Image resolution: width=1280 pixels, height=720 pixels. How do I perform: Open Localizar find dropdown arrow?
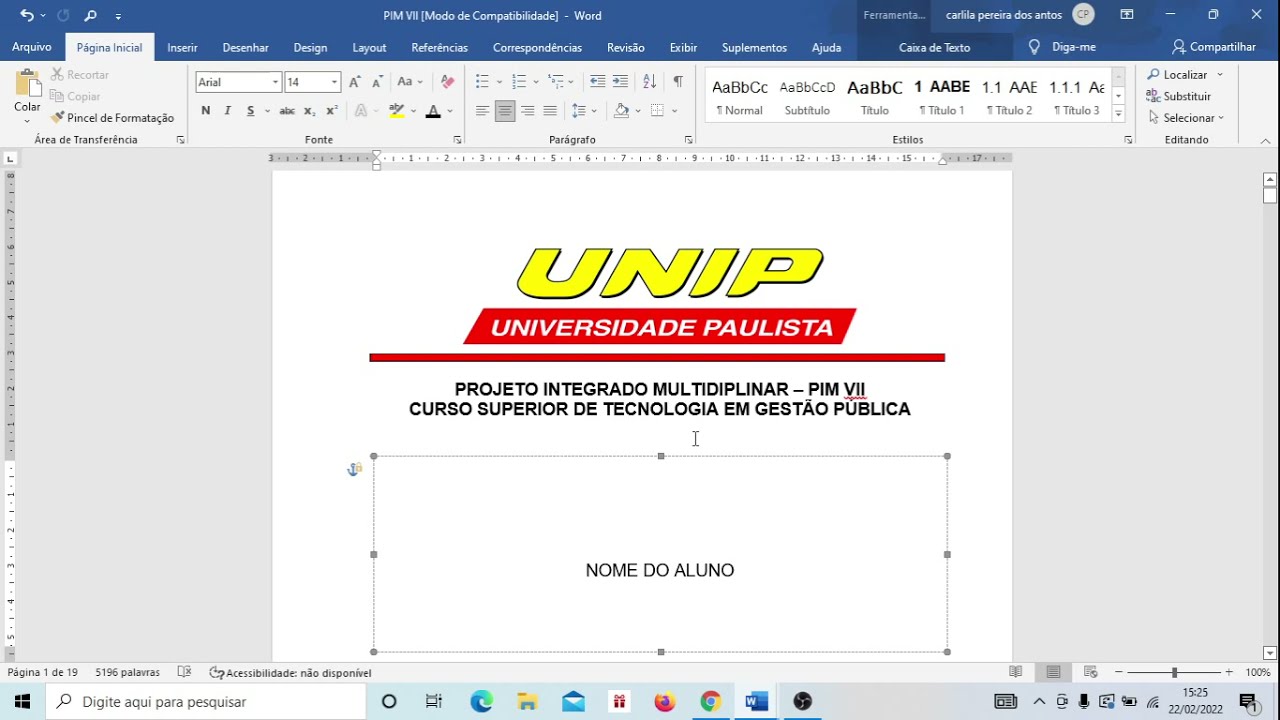(1220, 75)
